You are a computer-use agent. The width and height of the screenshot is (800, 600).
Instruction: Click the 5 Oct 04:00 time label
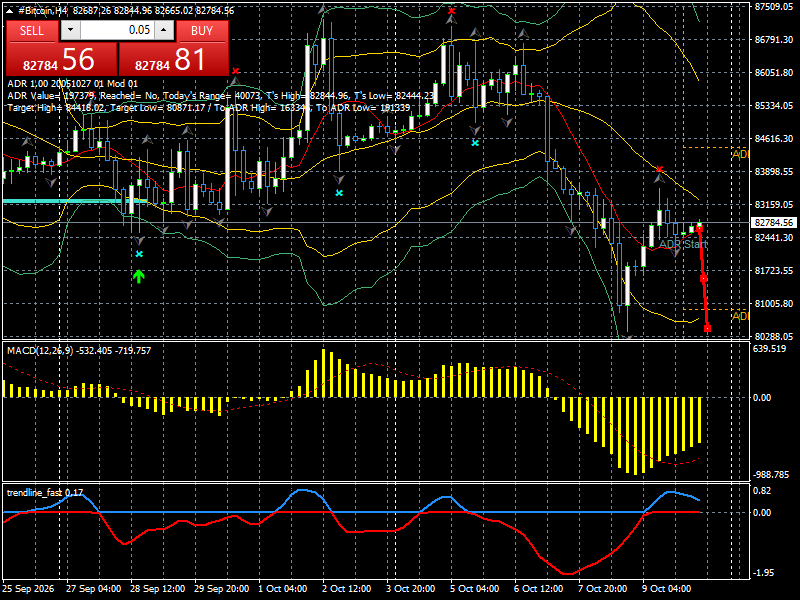point(474,588)
